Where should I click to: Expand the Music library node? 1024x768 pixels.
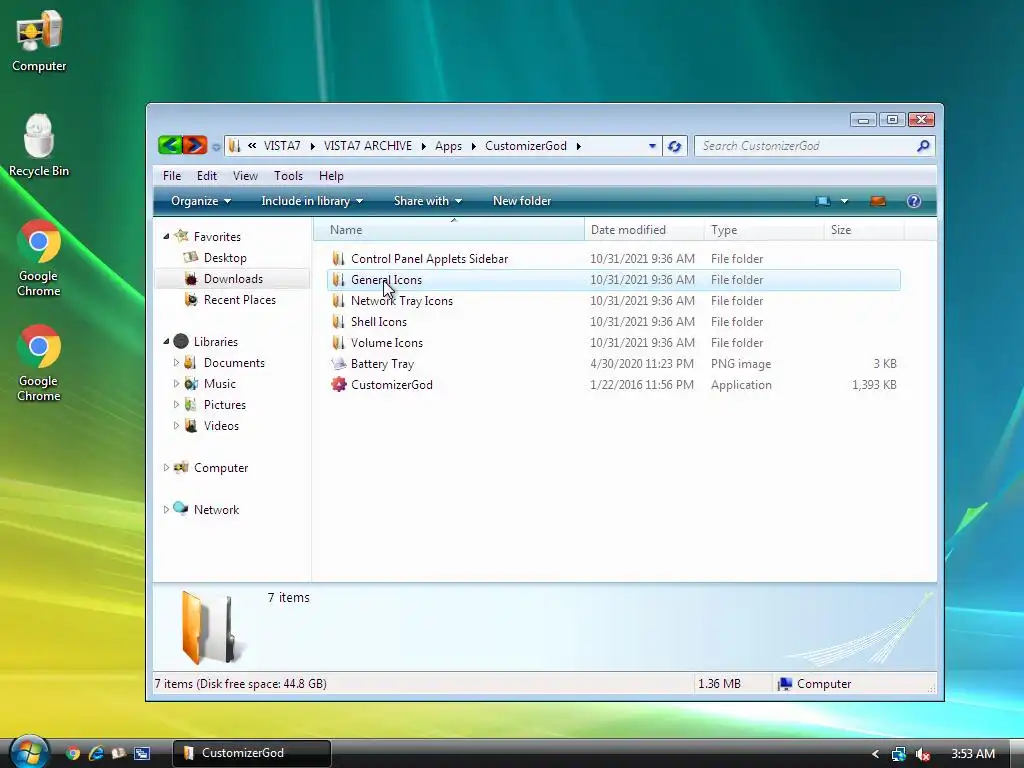click(176, 383)
